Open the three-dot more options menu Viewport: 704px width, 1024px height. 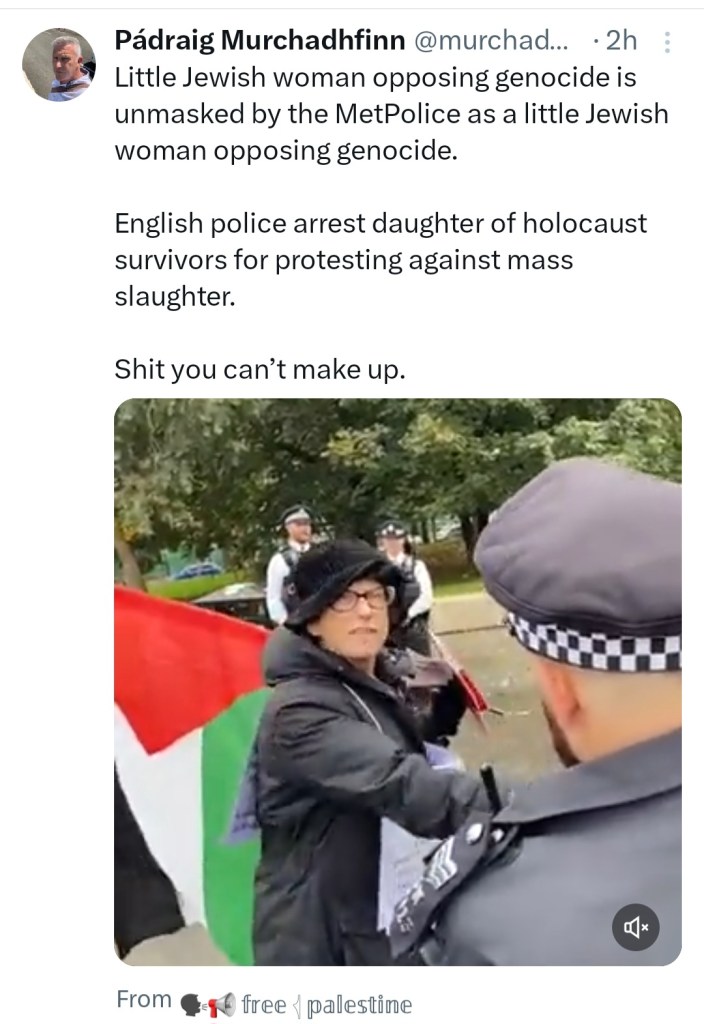tap(667, 42)
